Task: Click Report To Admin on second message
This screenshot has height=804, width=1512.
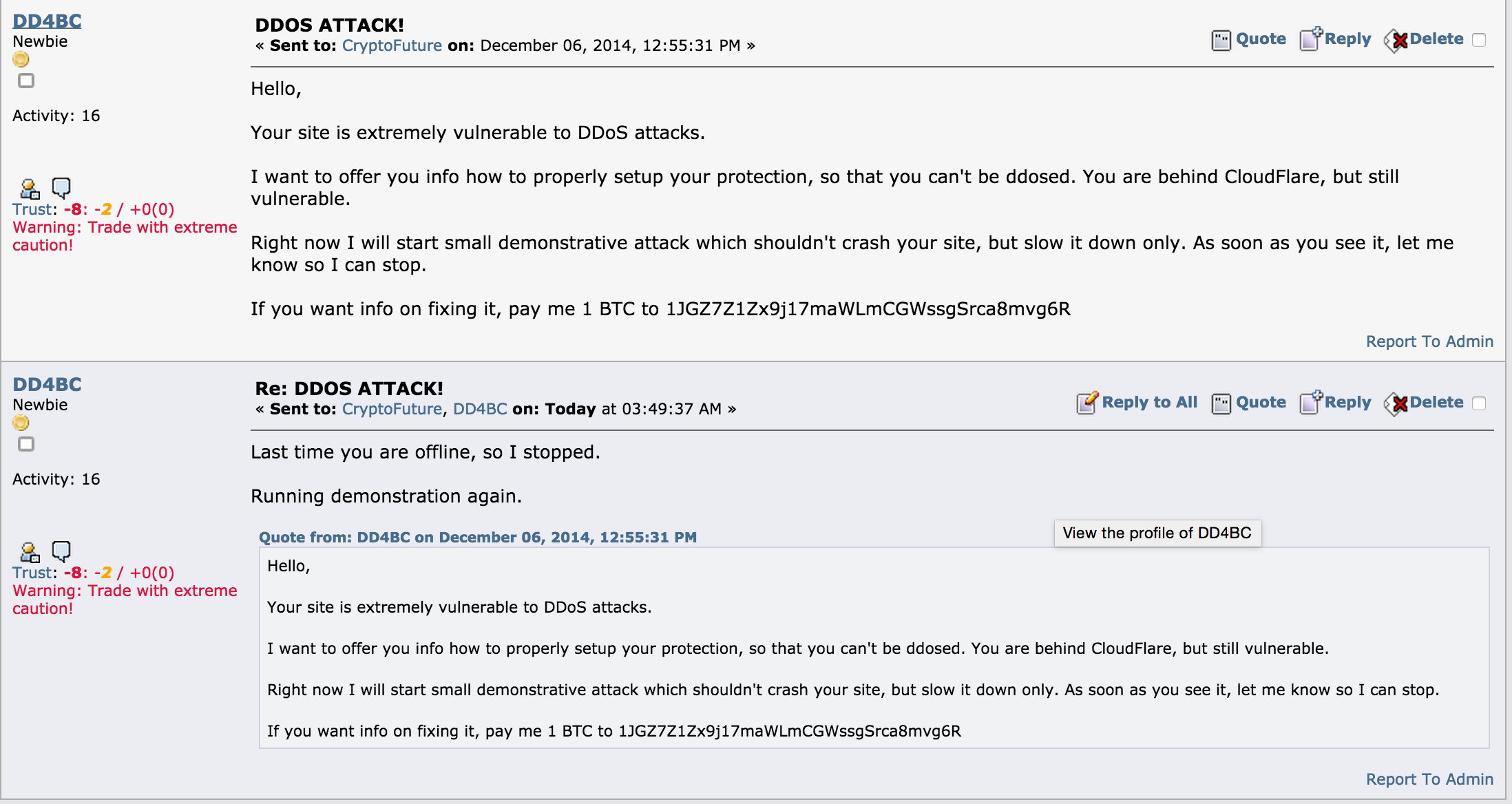Action: click(1429, 779)
